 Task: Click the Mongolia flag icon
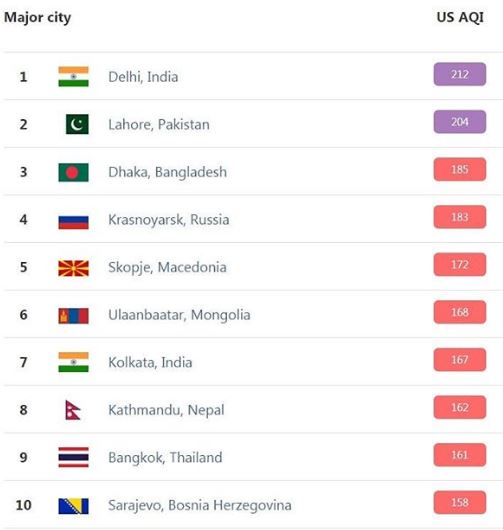[73, 316]
